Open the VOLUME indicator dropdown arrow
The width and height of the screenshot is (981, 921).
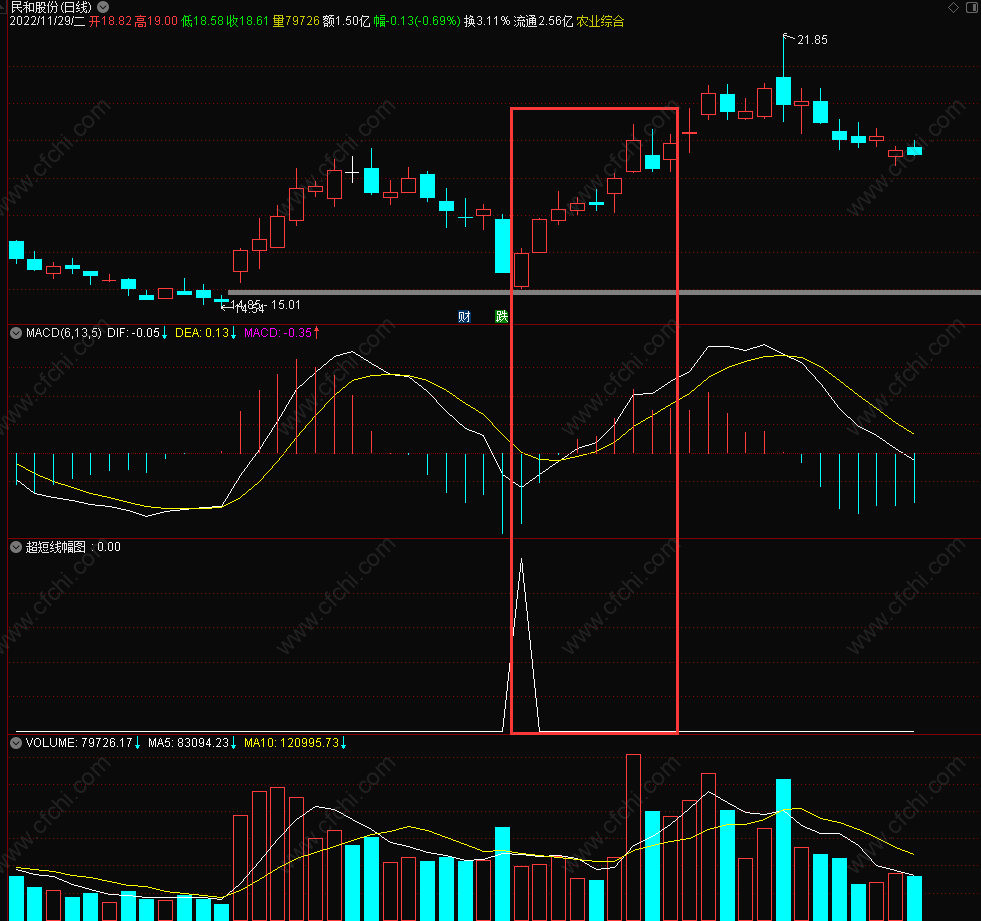click(x=16, y=743)
